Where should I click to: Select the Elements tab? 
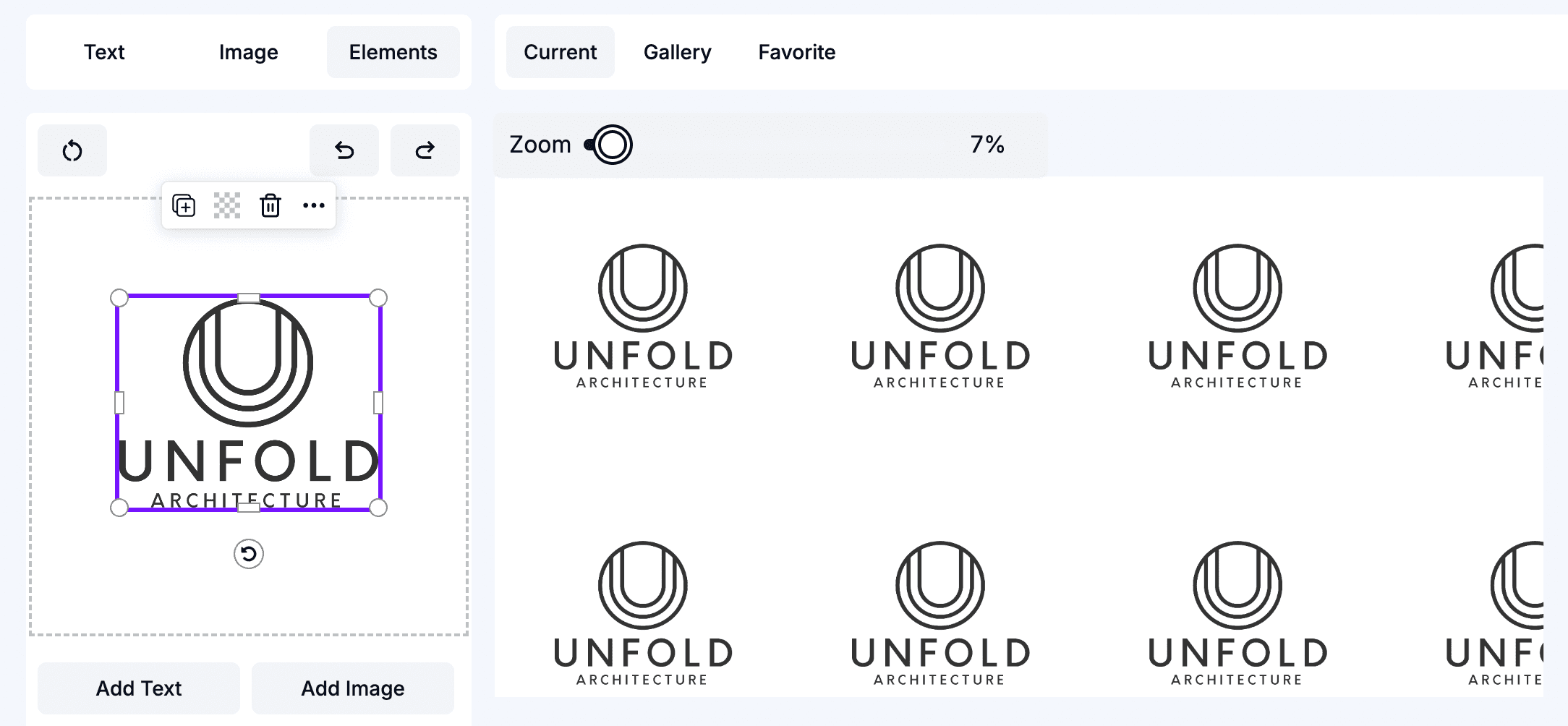coord(393,51)
